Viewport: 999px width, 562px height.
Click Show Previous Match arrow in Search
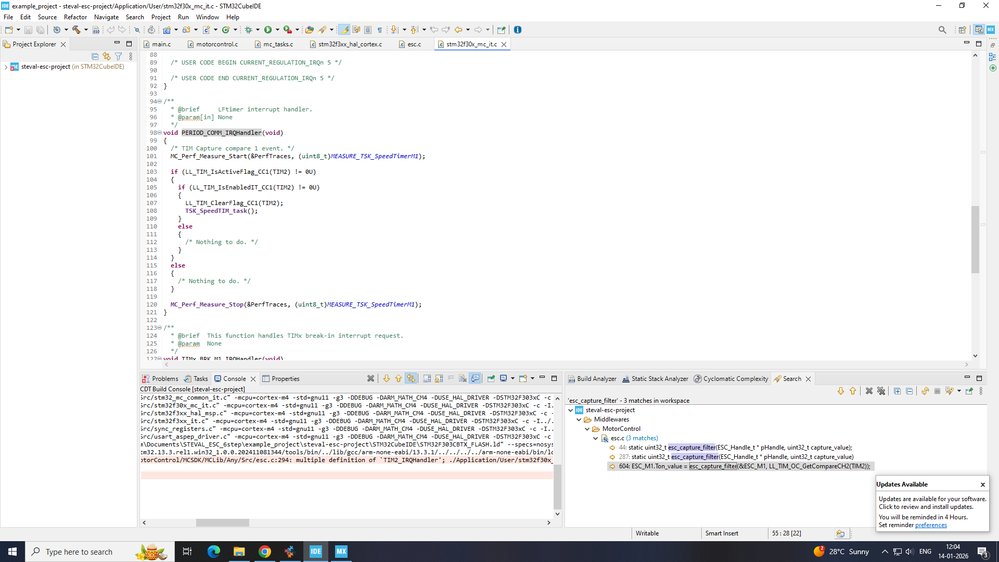point(852,391)
